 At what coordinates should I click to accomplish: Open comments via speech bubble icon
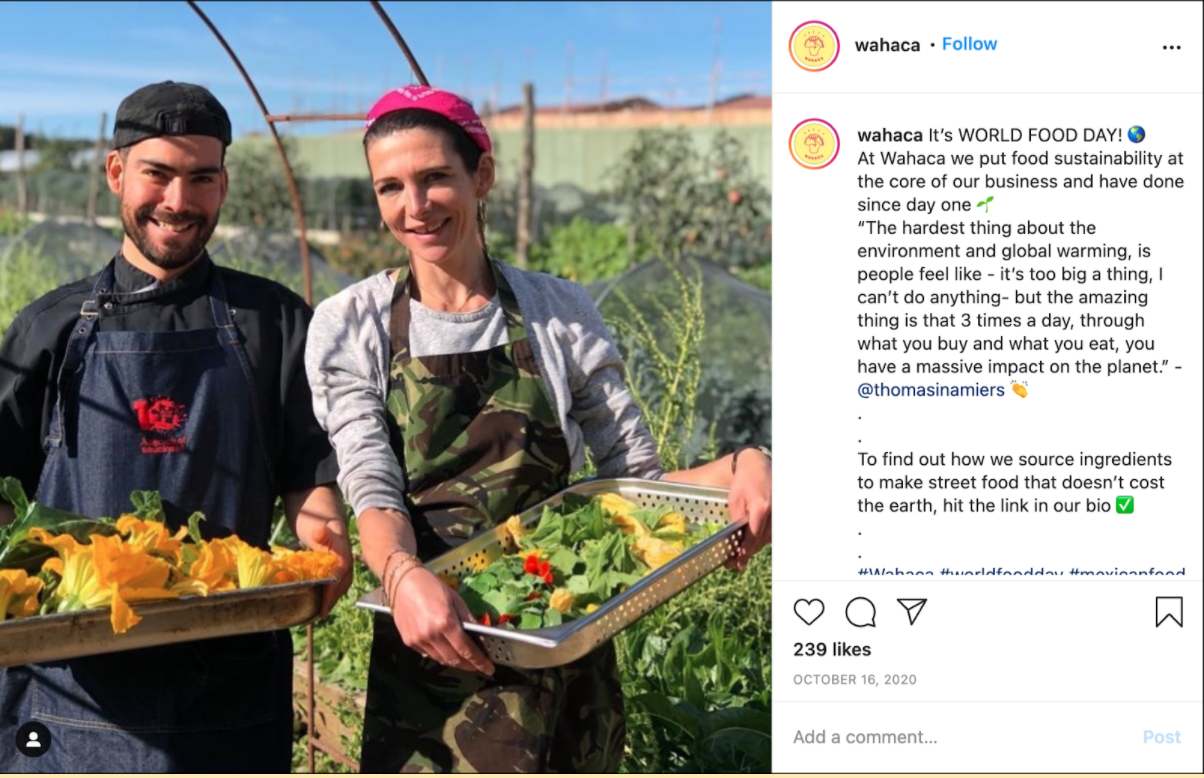(x=860, y=612)
